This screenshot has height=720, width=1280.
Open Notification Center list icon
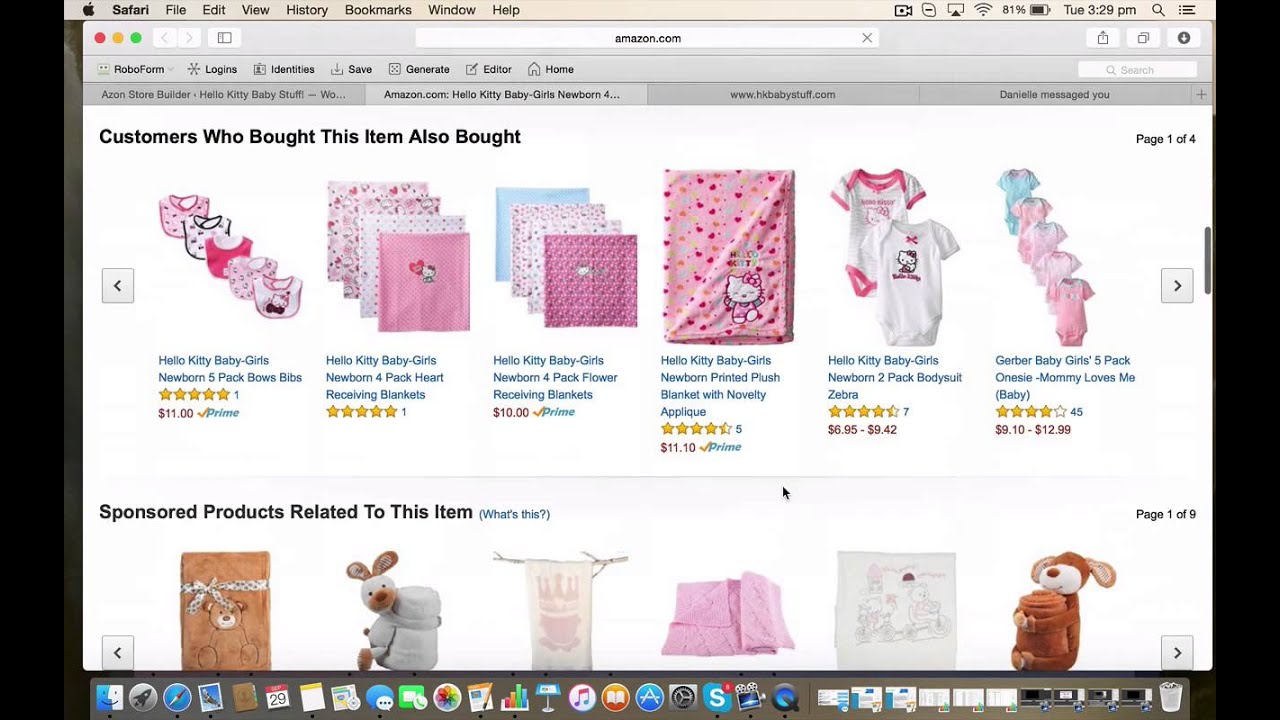(1188, 10)
